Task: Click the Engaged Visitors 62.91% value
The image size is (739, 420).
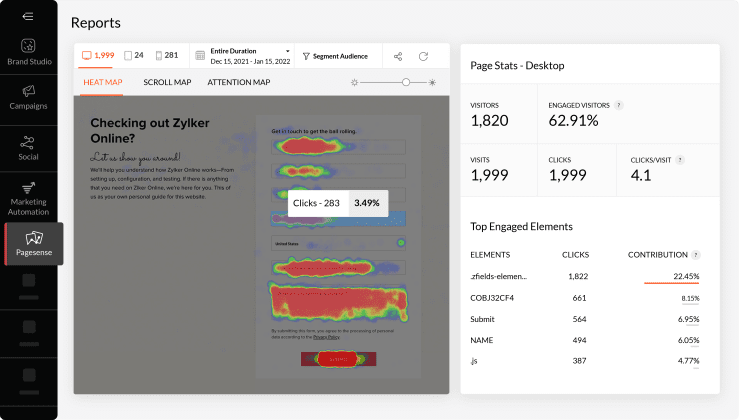Action: coord(573,121)
